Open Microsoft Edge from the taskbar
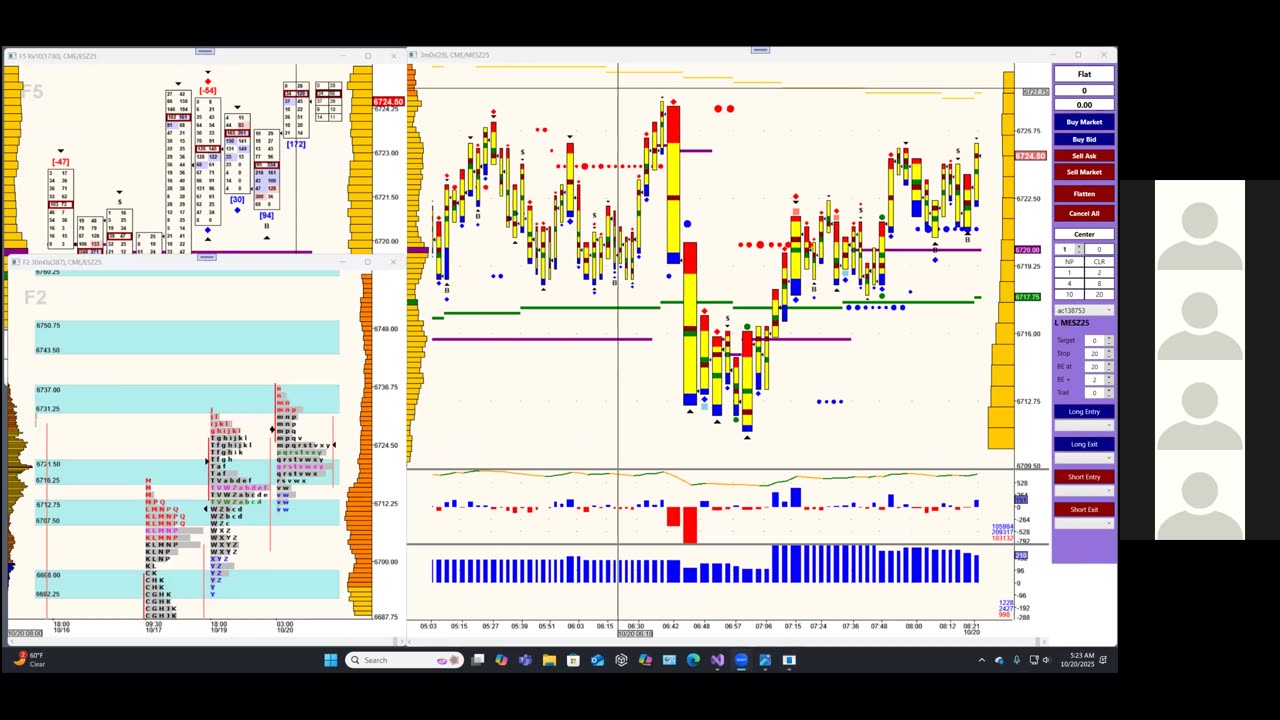 click(x=693, y=660)
